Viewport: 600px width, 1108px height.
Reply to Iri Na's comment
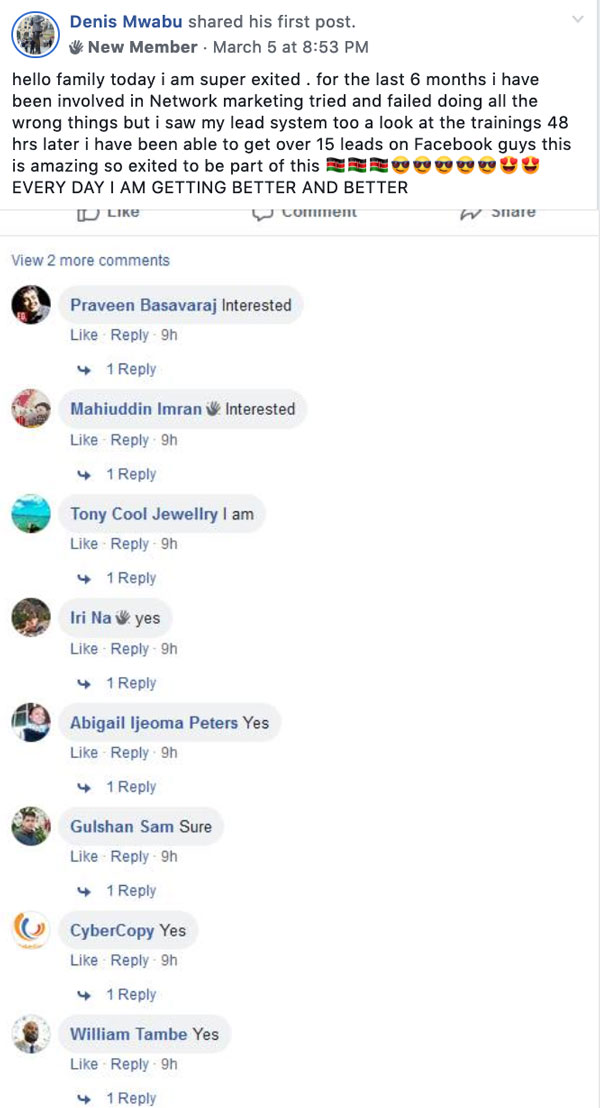(129, 649)
